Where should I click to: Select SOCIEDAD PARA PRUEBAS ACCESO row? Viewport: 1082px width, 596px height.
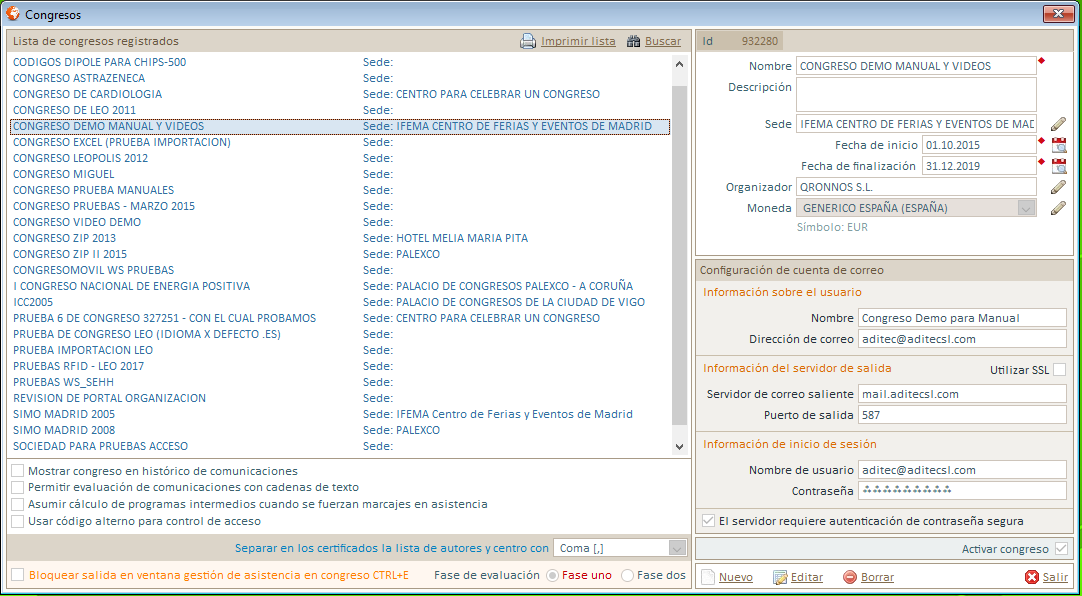pyautogui.click(x=340, y=446)
